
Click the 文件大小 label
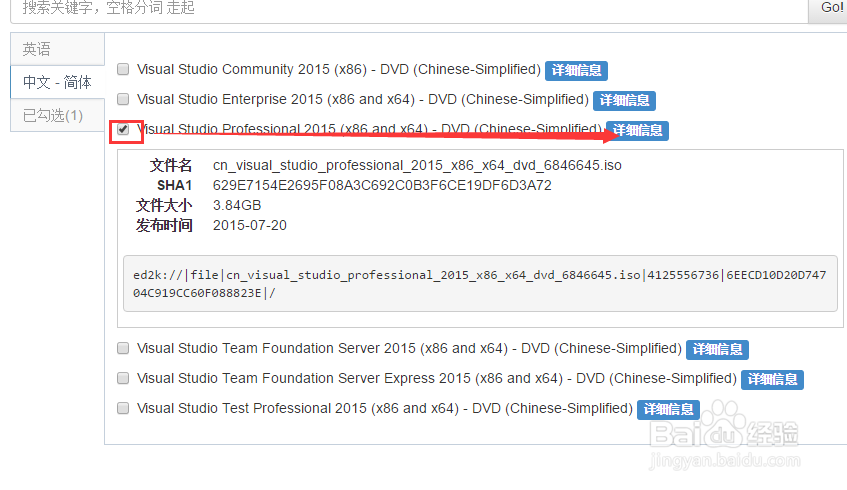pos(164,205)
